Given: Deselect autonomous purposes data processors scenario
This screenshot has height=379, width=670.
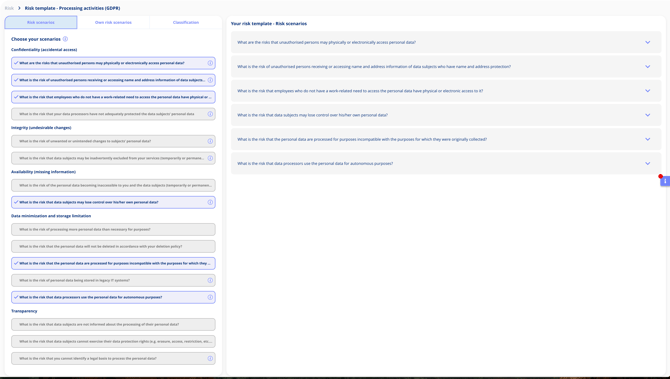Looking at the screenshot, I should [x=113, y=297].
